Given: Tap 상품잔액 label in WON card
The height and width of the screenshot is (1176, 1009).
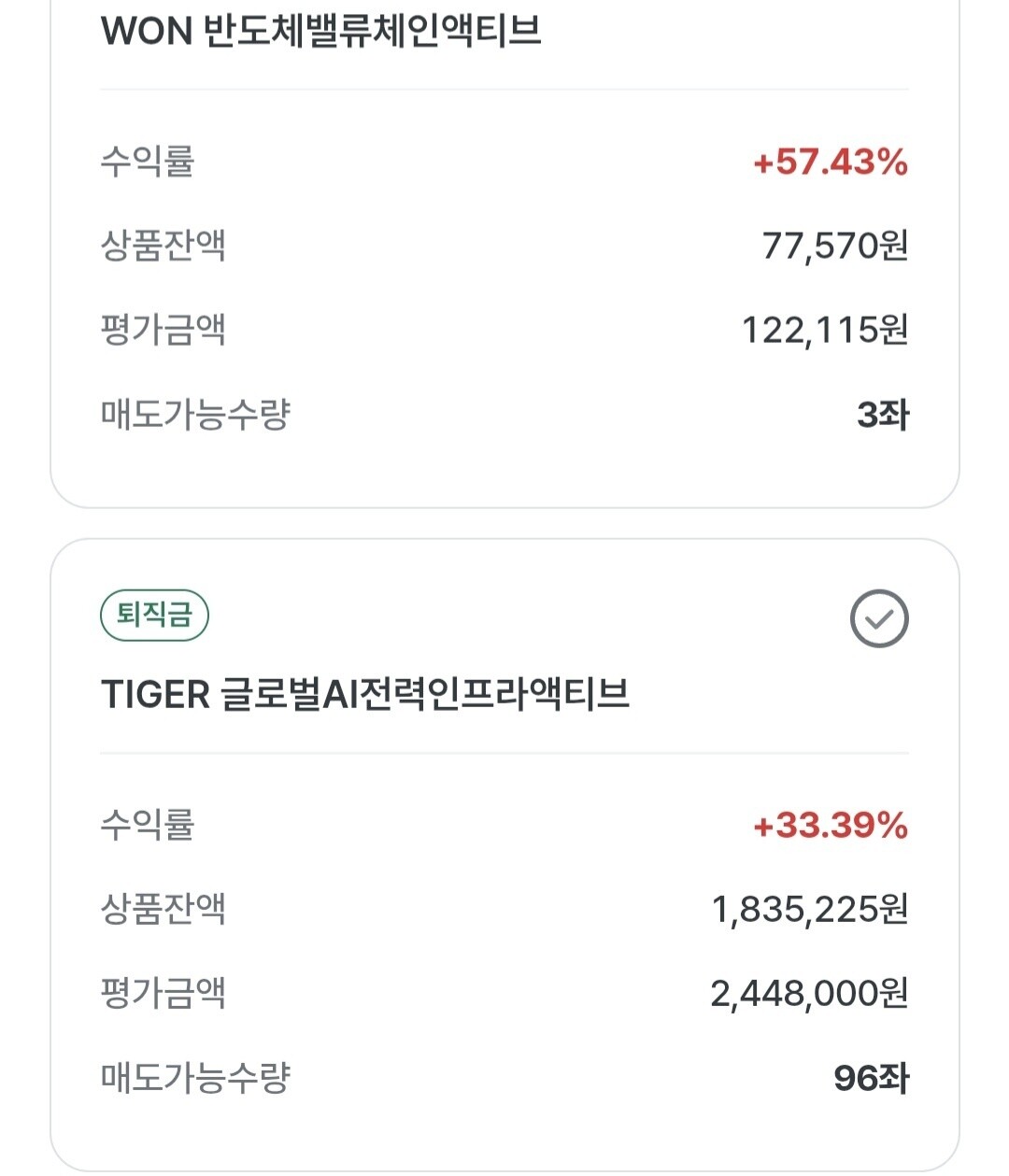Looking at the screenshot, I should pos(163,246).
